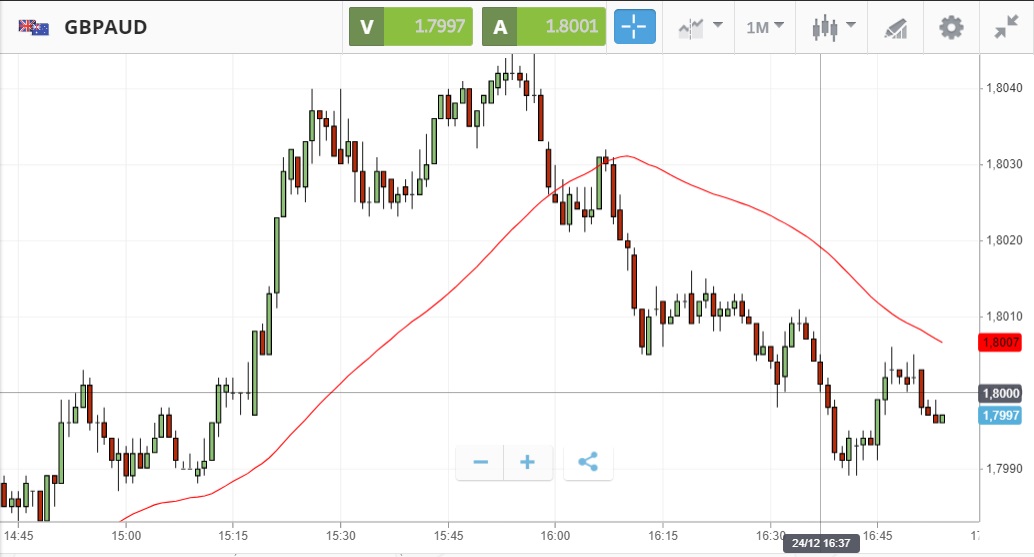Click the GBPAUD instrument name
This screenshot has height=557, width=1034.
105,27
